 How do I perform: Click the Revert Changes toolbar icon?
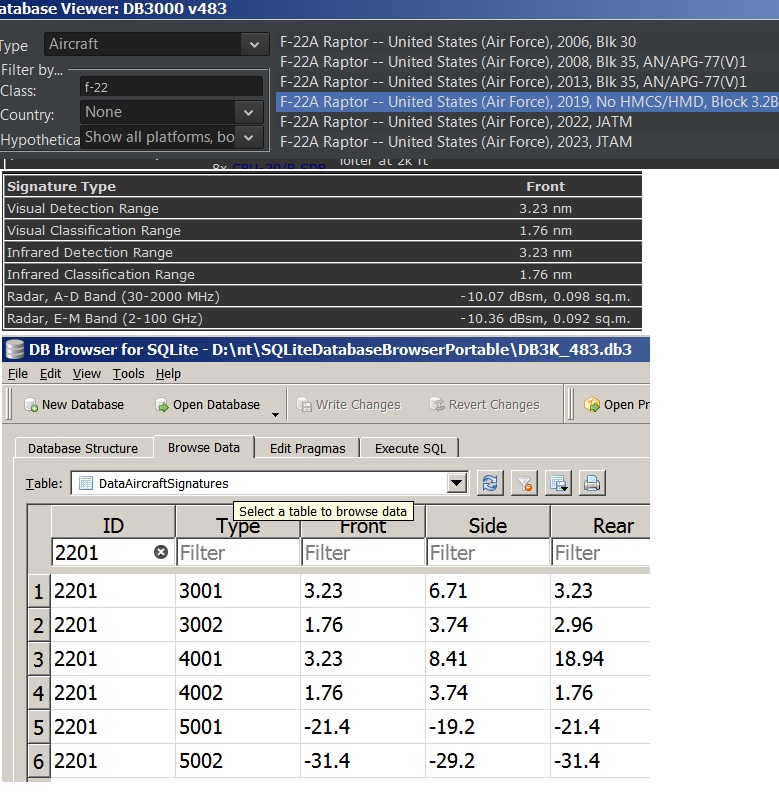coord(437,405)
